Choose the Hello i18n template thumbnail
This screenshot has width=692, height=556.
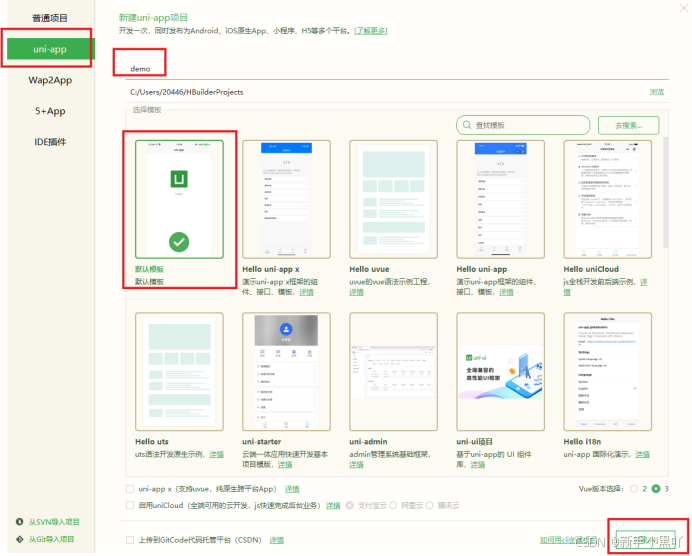tap(607, 372)
